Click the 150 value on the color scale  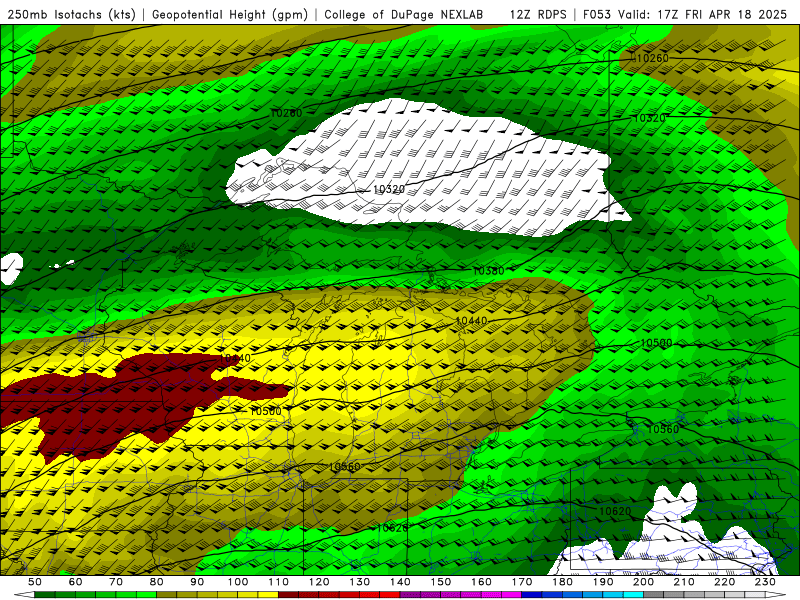tap(441, 582)
